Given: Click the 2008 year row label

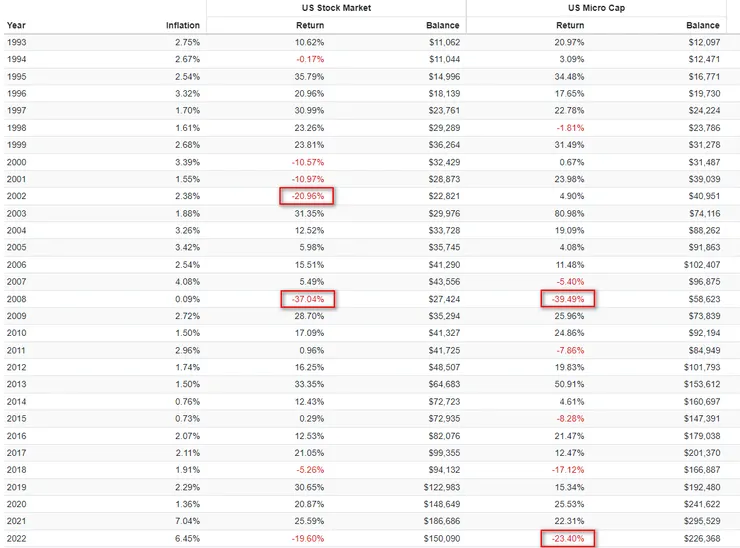Looking at the screenshot, I should pos(17,299).
